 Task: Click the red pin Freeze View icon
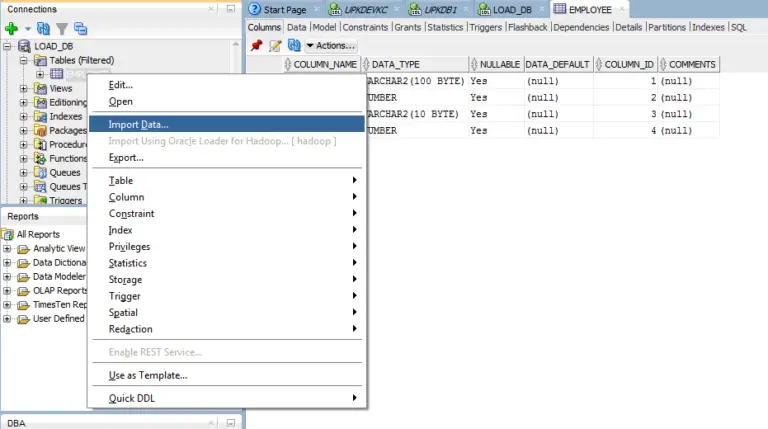coord(256,46)
